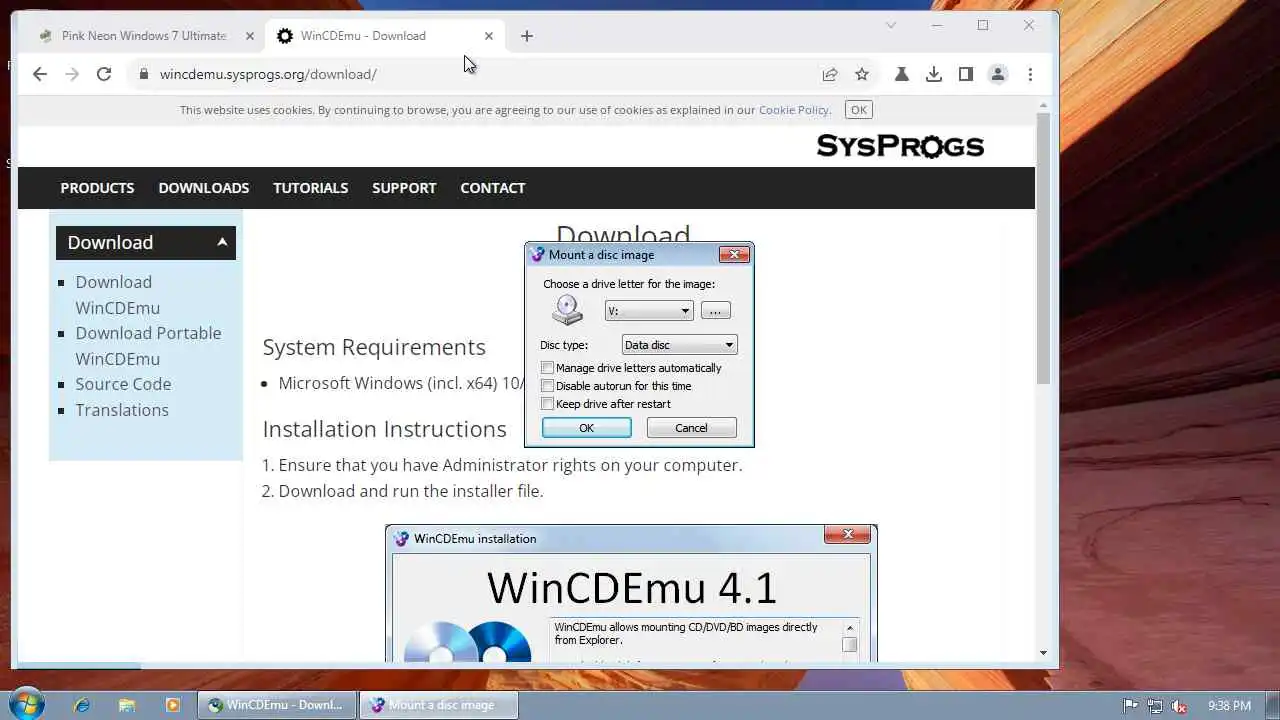Click the vertical page scrollbar thumb

(x=1043, y=248)
